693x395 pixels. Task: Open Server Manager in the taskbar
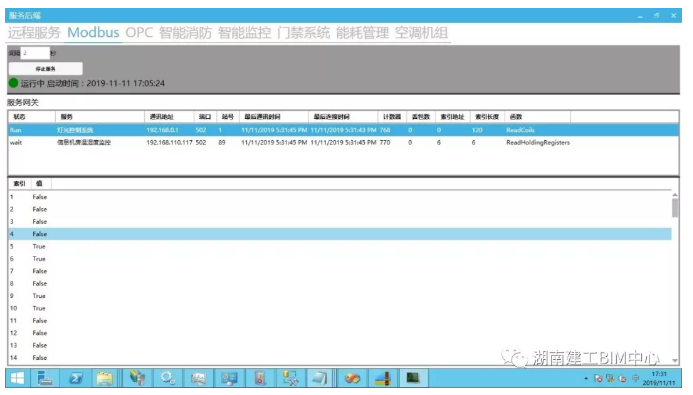point(45,378)
